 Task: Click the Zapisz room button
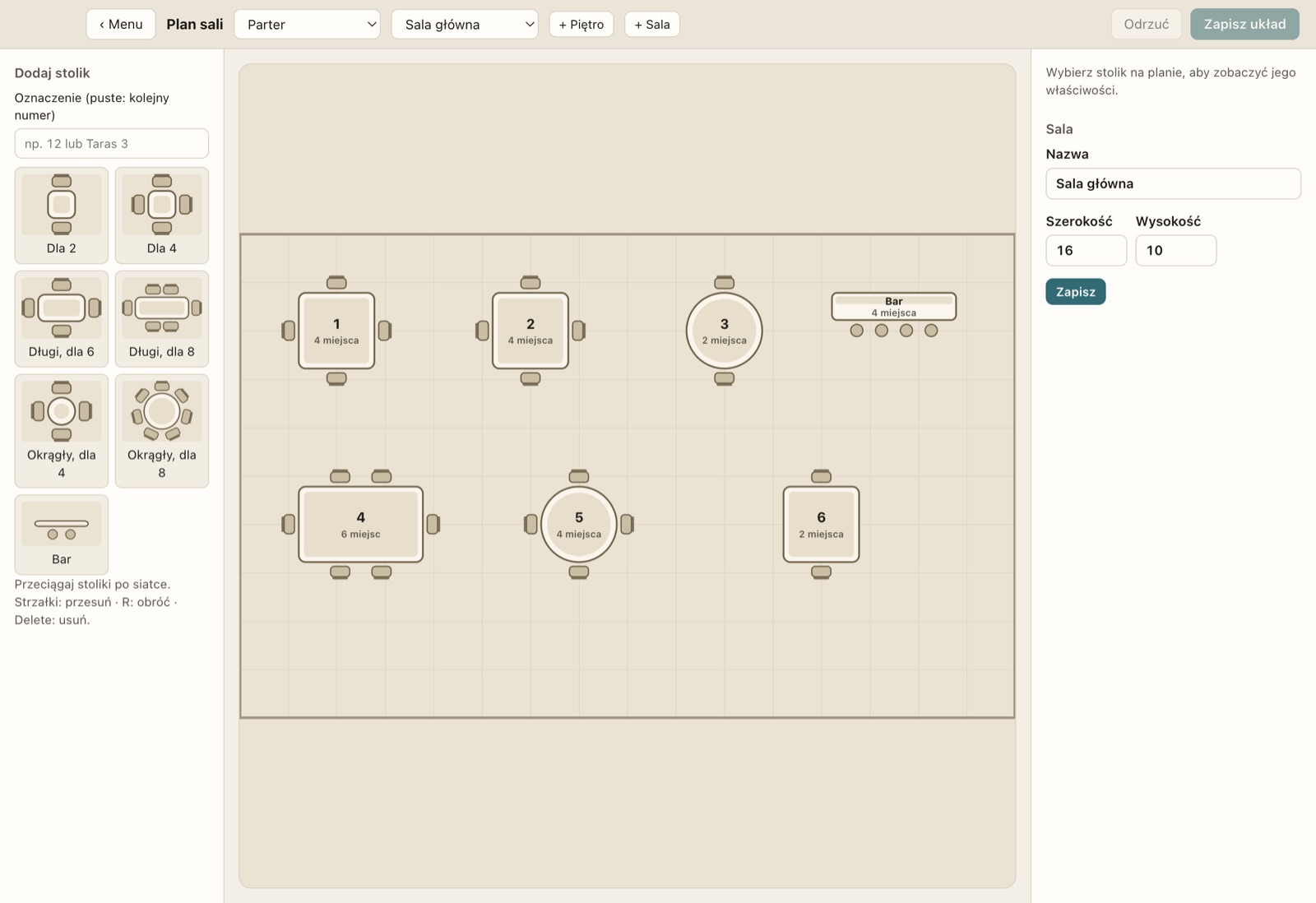coord(1076,292)
